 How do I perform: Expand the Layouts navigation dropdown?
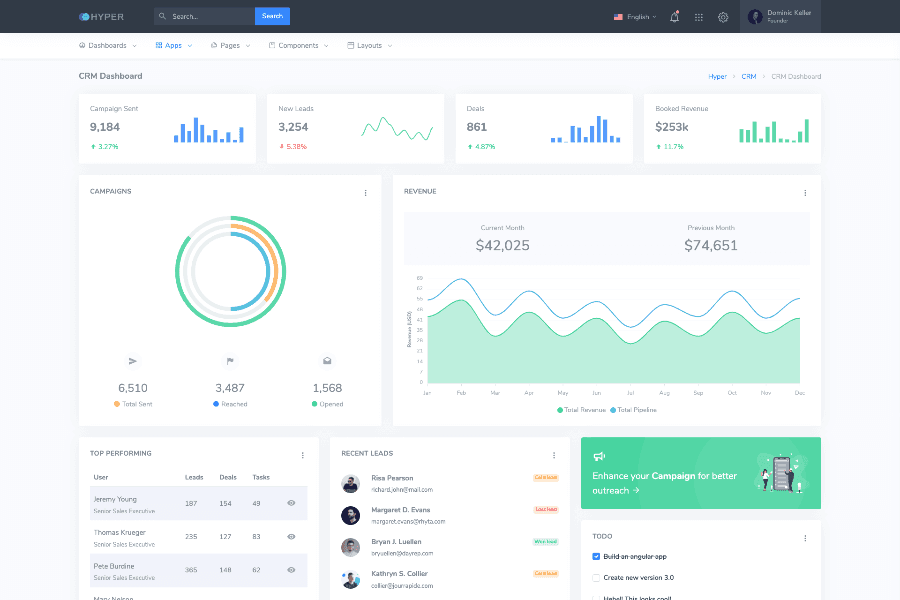(x=366, y=45)
